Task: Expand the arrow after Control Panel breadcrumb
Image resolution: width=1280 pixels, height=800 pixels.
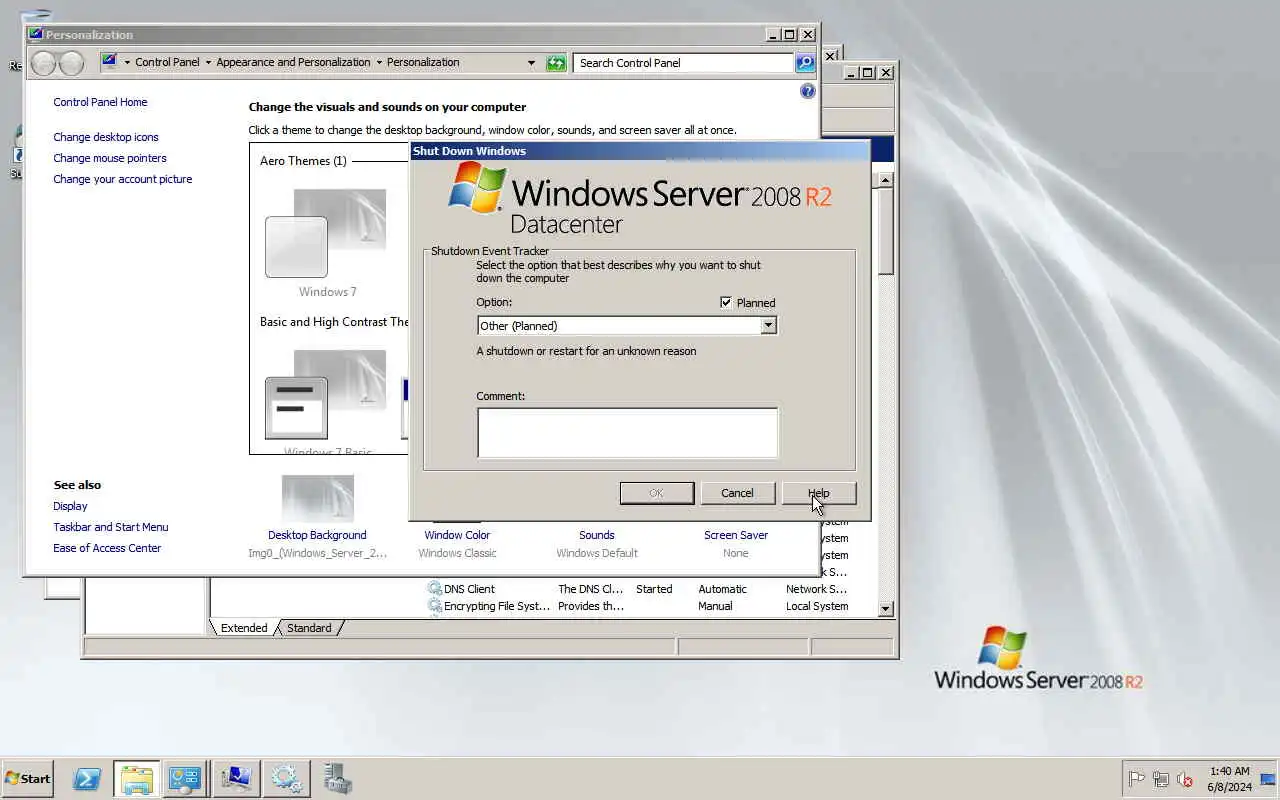Action: click(x=208, y=62)
